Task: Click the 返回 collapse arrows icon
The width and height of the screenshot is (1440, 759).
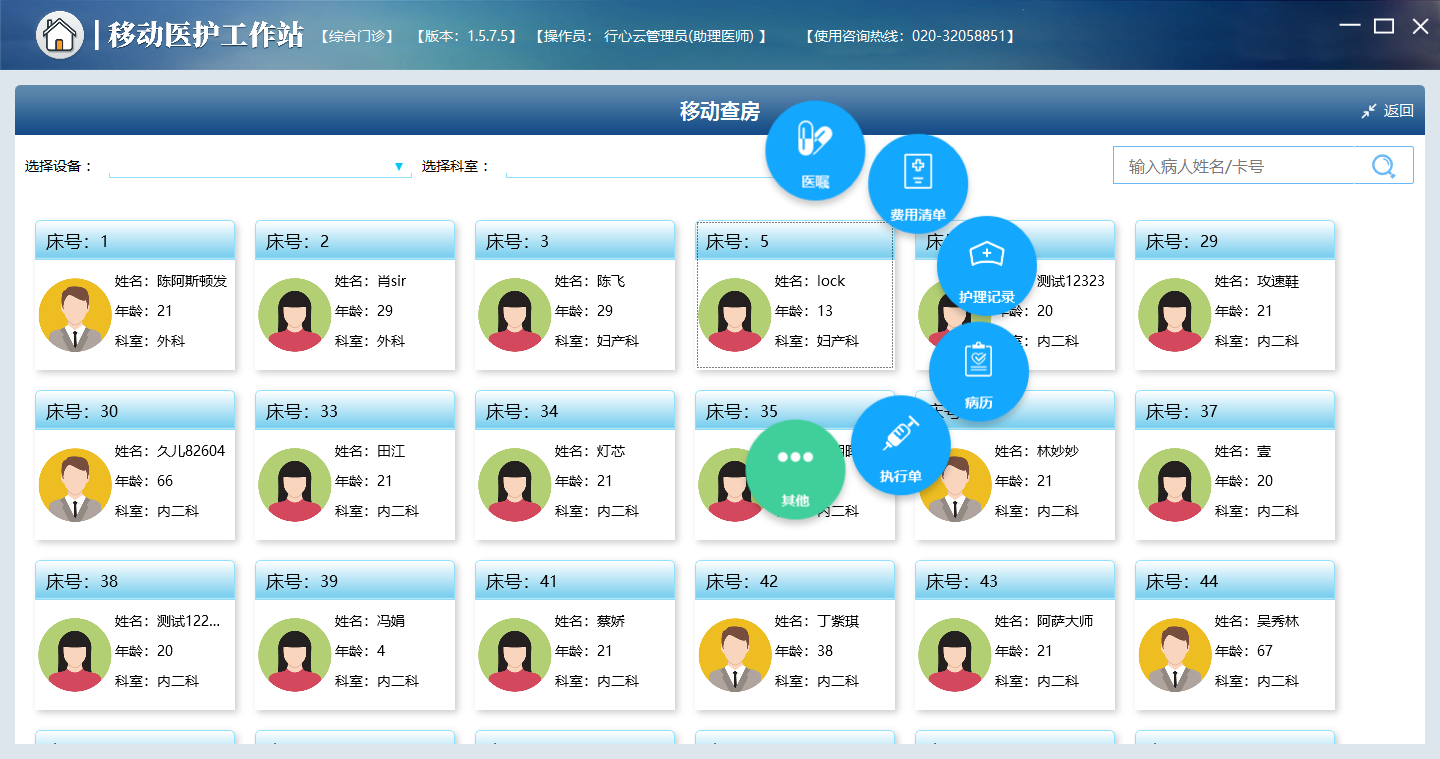Action: tap(1369, 111)
